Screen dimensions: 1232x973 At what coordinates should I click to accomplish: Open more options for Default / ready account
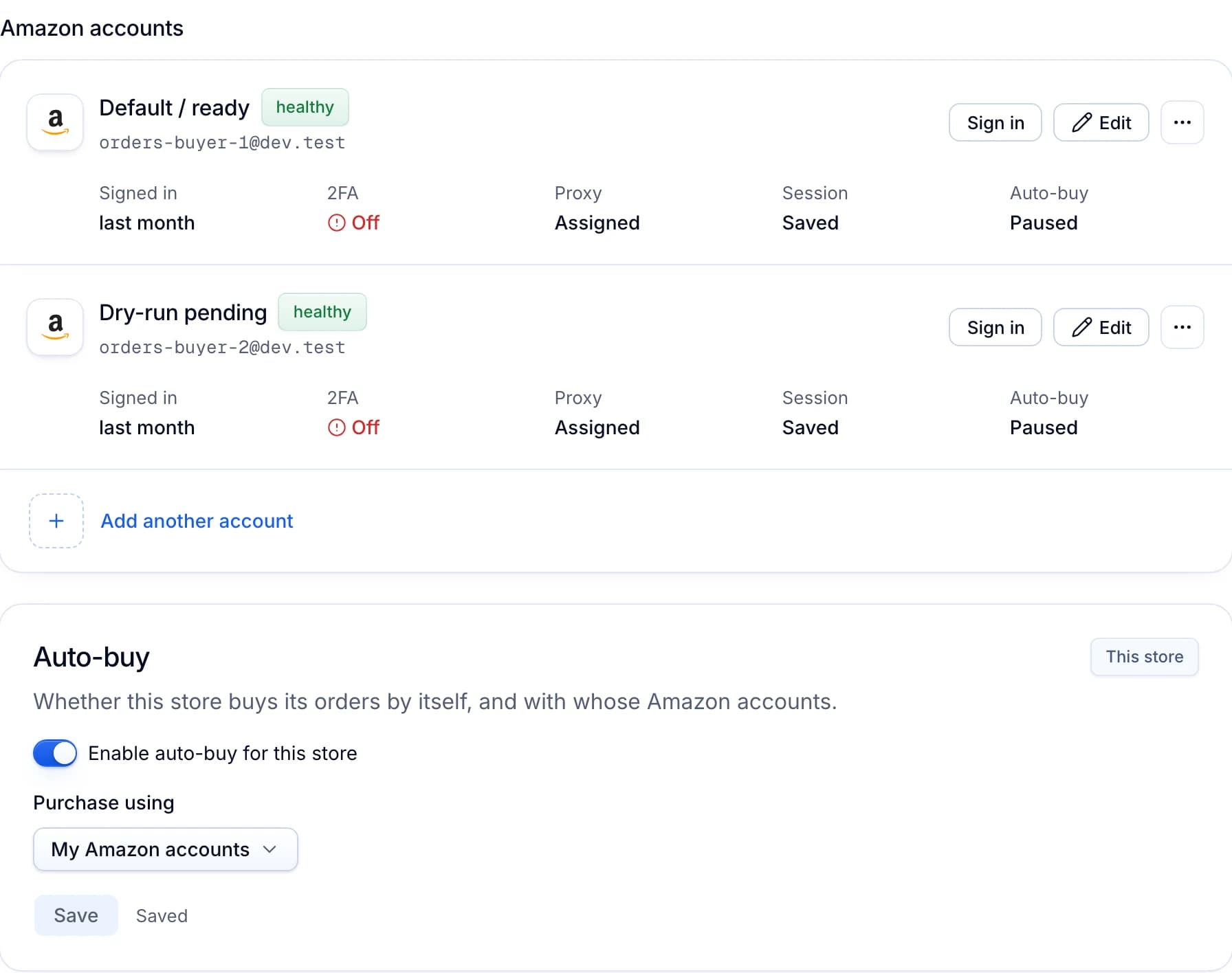[x=1182, y=122]
